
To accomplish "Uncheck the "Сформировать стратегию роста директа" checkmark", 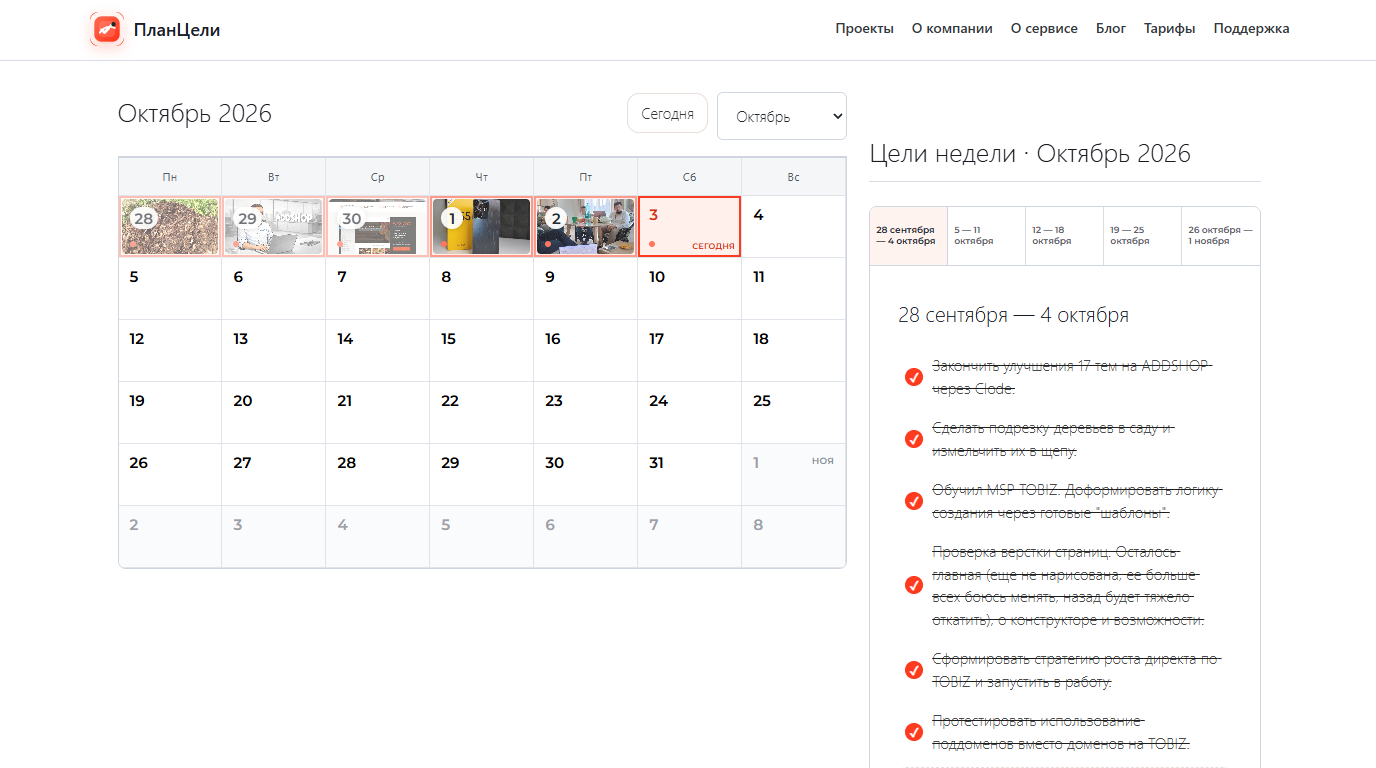I will click(x=913, y=670).
